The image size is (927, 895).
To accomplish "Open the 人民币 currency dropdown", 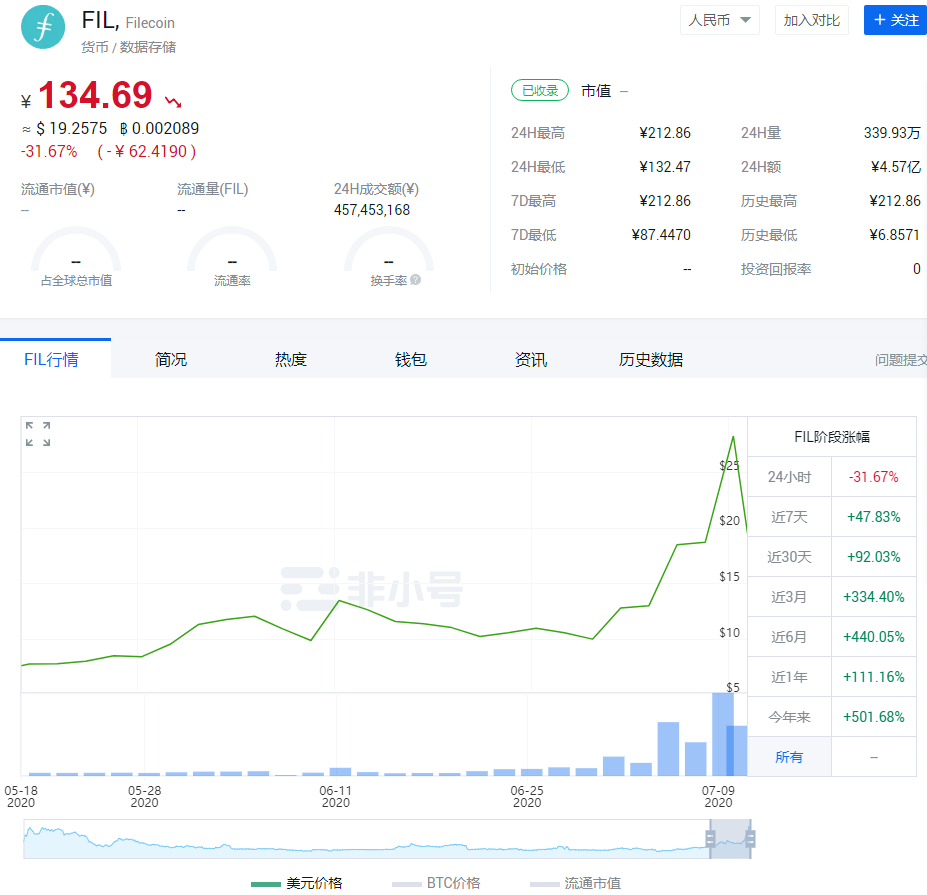I will pos(719,20).
